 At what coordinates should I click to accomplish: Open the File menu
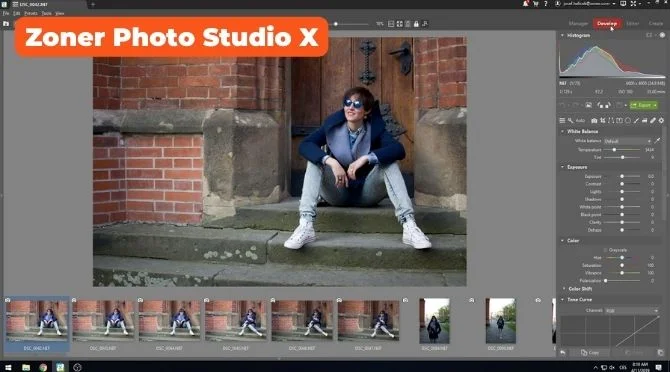6,13
